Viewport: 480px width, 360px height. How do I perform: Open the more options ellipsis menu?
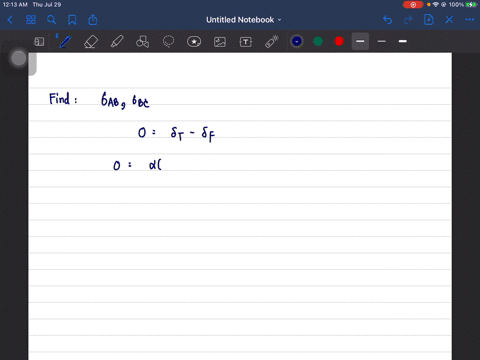pyautogui.click(x=470, y=20)
